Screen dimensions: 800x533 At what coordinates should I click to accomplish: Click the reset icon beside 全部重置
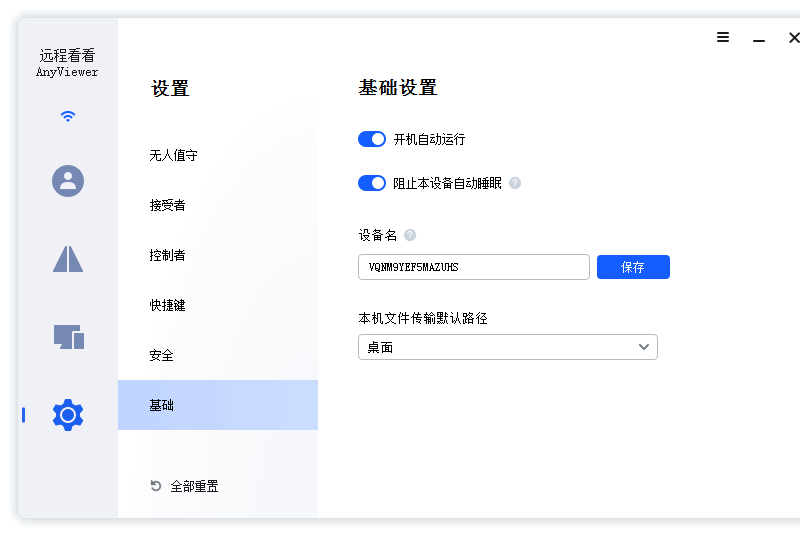click(156, 486)
